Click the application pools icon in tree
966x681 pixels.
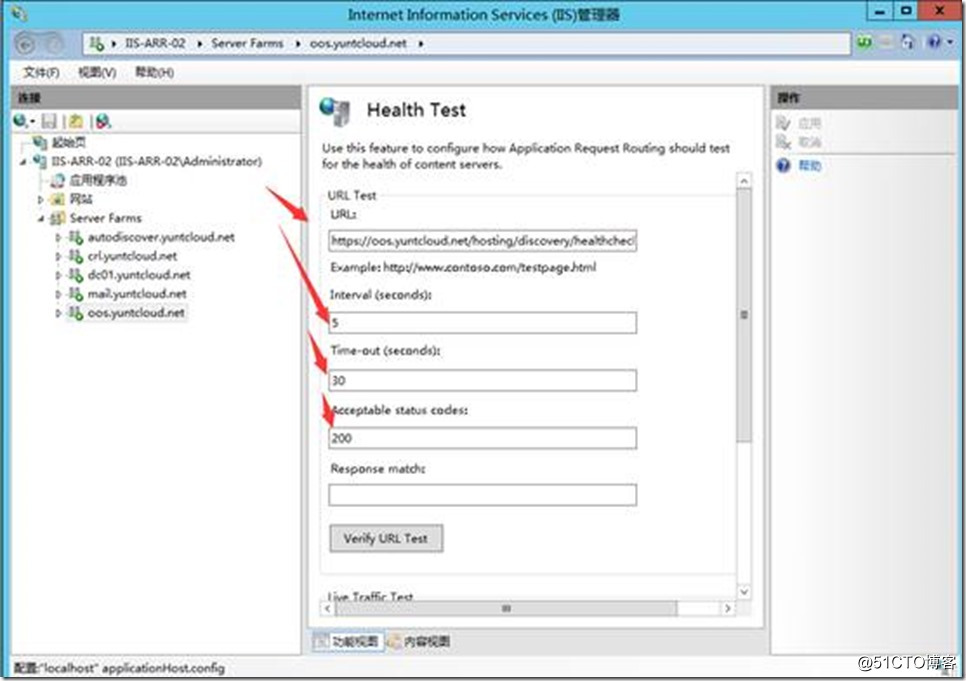(x=57, y=181)
